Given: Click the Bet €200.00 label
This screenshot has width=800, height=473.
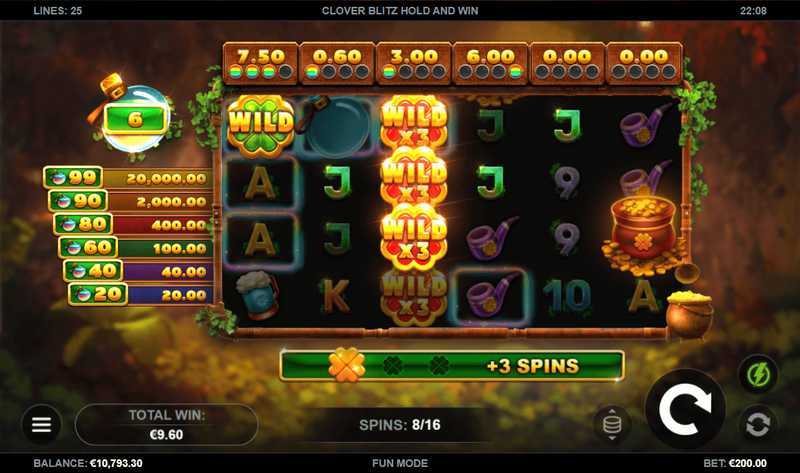Looking at the screenshot, I should coord(735,463).
